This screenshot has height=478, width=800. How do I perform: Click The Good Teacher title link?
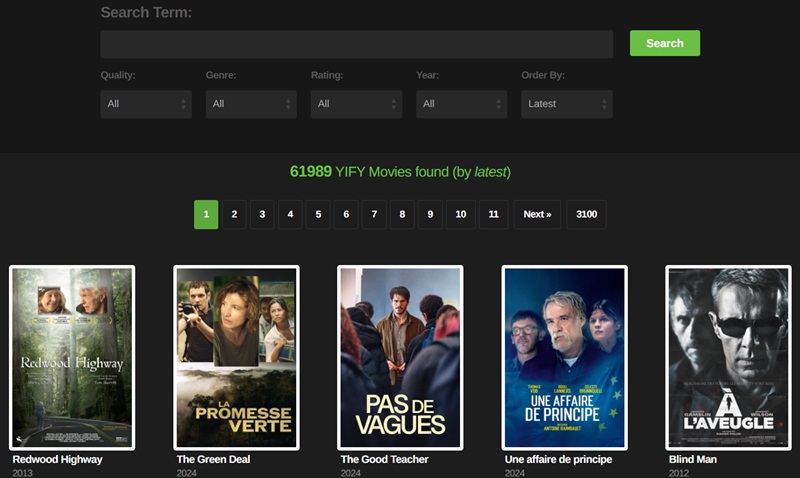(384, 459)
